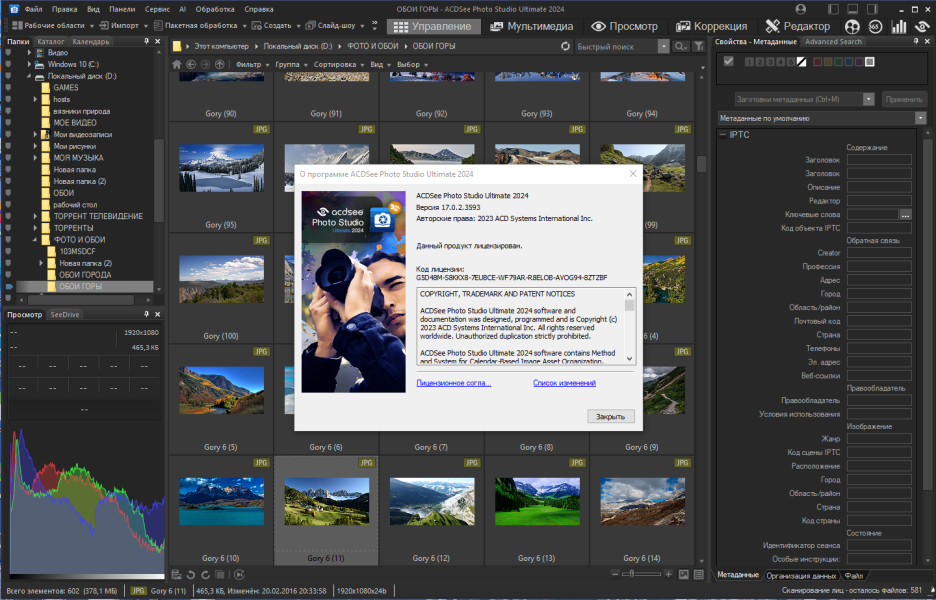Open the eye-with-arrows icon in the mode bar
The image size is (936, 600).
[923, 26]
